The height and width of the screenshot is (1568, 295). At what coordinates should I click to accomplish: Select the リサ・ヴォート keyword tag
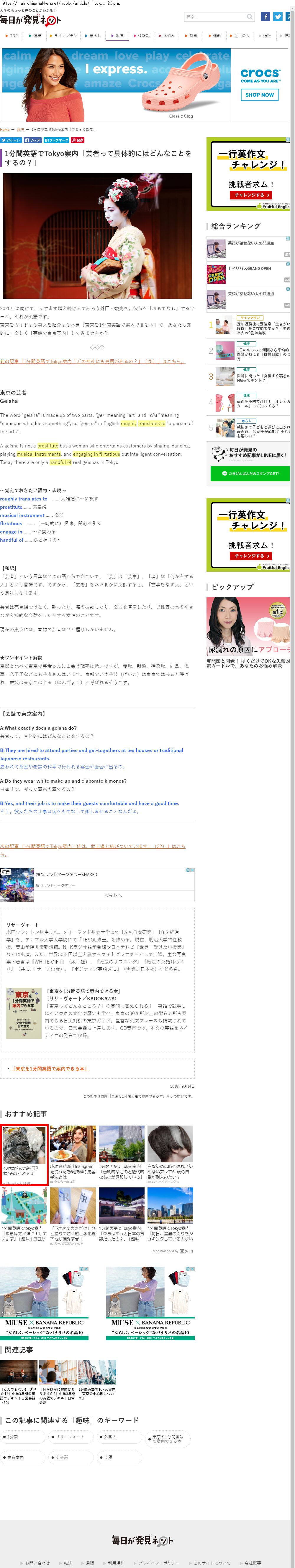coord(71,1437)
